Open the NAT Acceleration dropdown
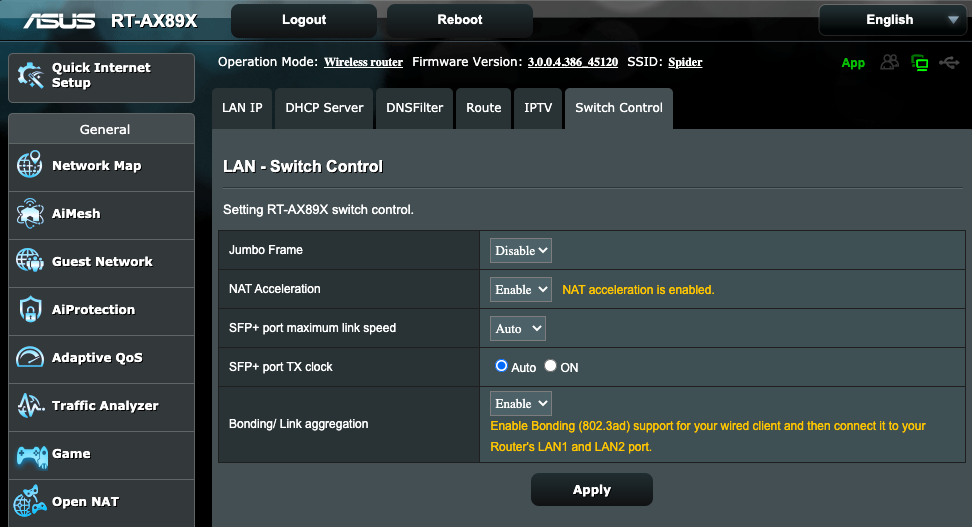972x527 pixels. pos(521,290)
